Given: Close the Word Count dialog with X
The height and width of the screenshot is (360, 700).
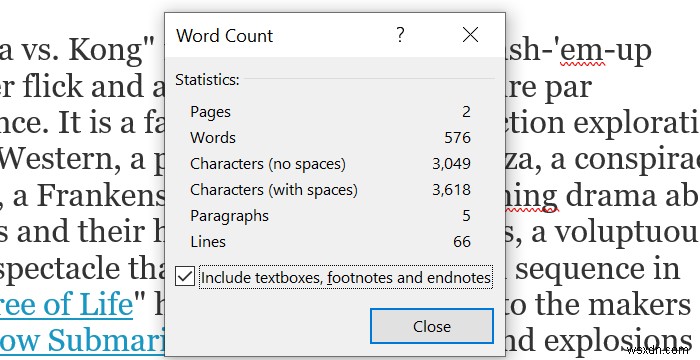Looking at the screenshot, I should click(x=471, y=35).
